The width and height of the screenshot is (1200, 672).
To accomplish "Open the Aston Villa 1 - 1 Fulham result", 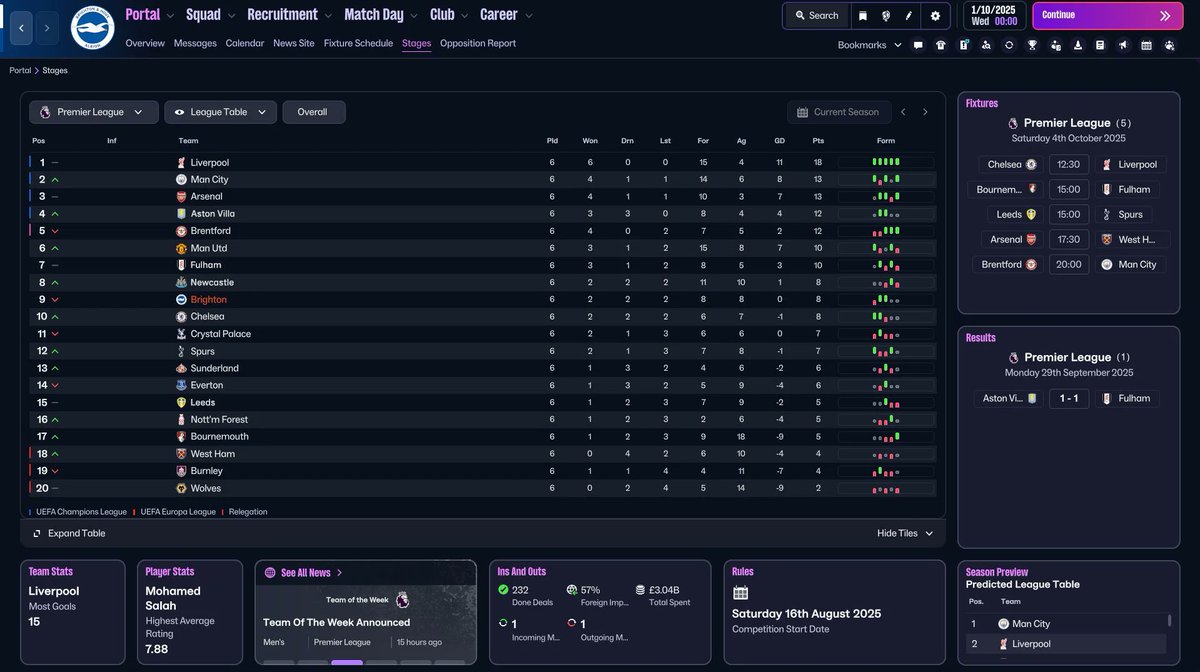I will (x=1069, y=398).
